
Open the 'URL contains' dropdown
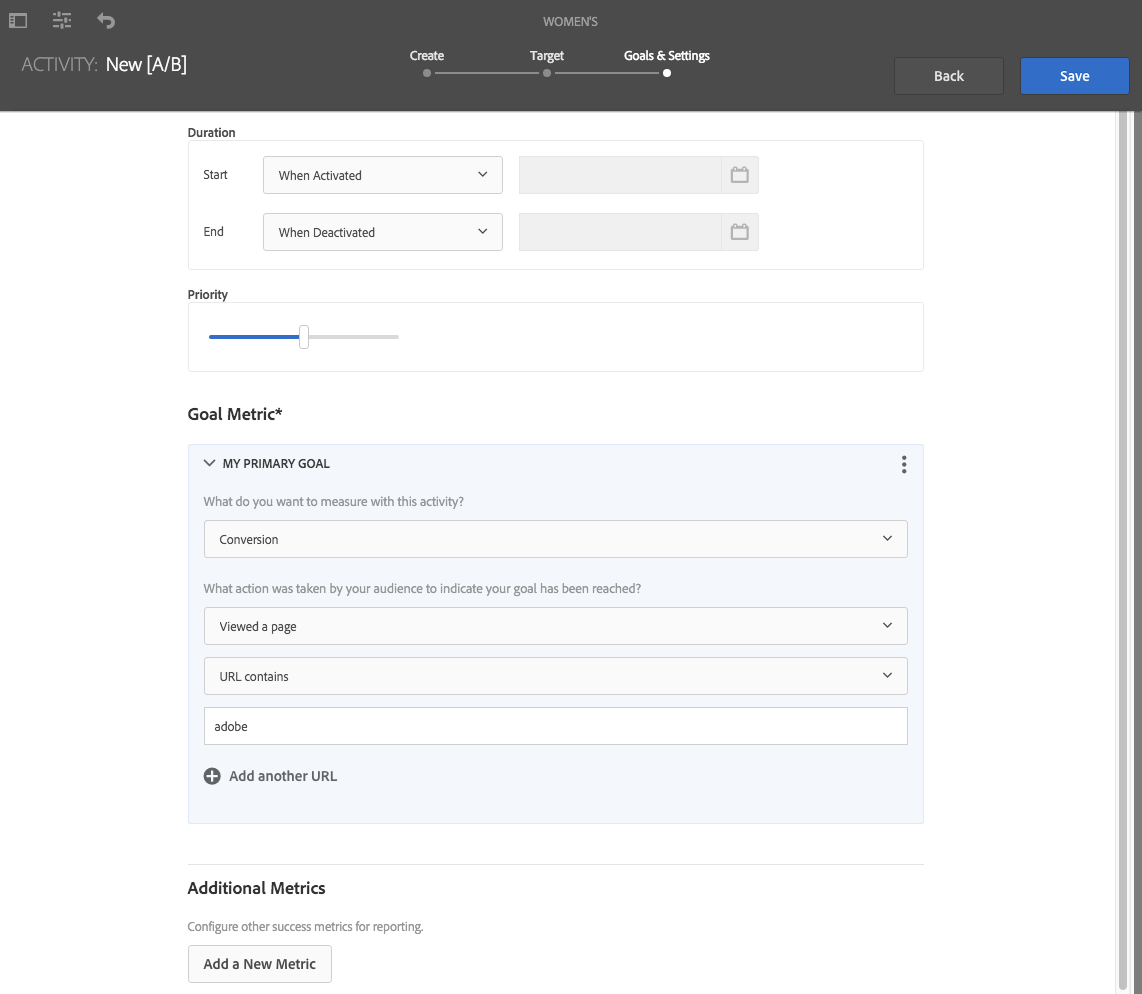coord(555,676)
